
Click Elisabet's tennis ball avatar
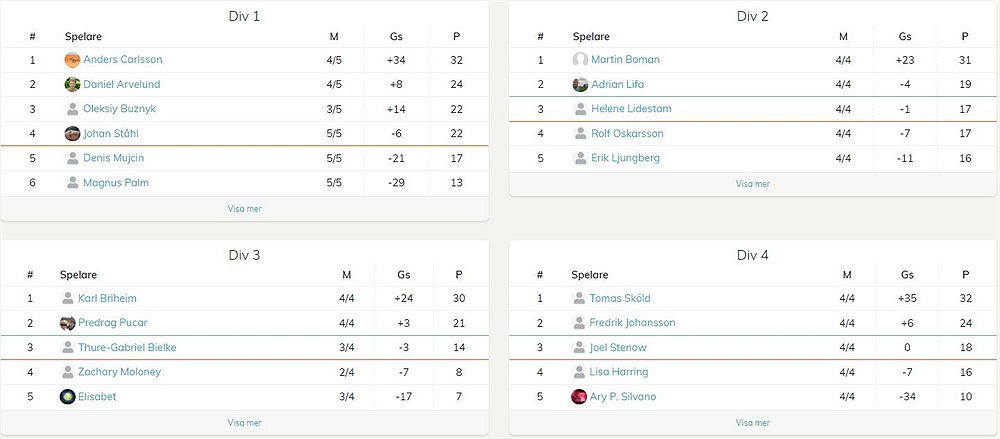pos(68,397)
